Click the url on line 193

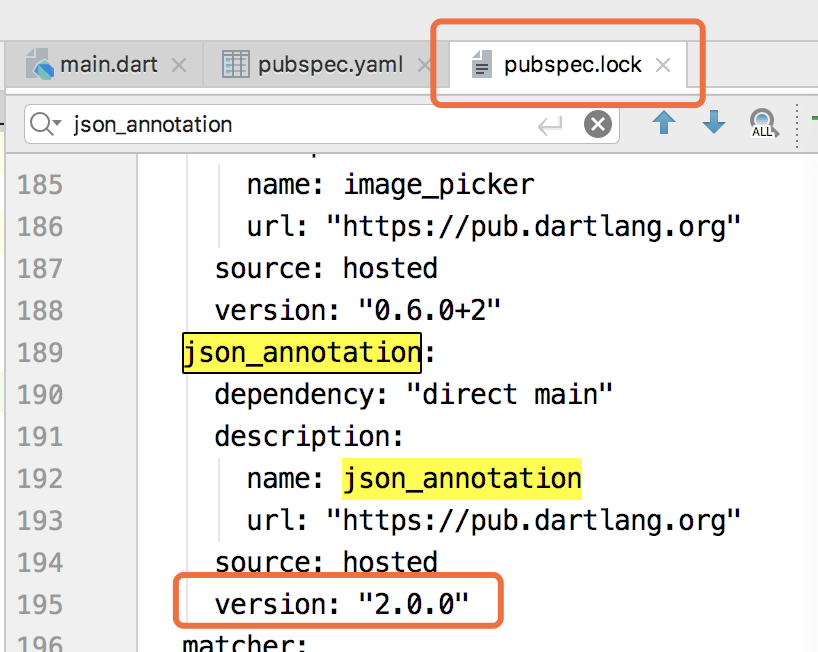point(494,521)
